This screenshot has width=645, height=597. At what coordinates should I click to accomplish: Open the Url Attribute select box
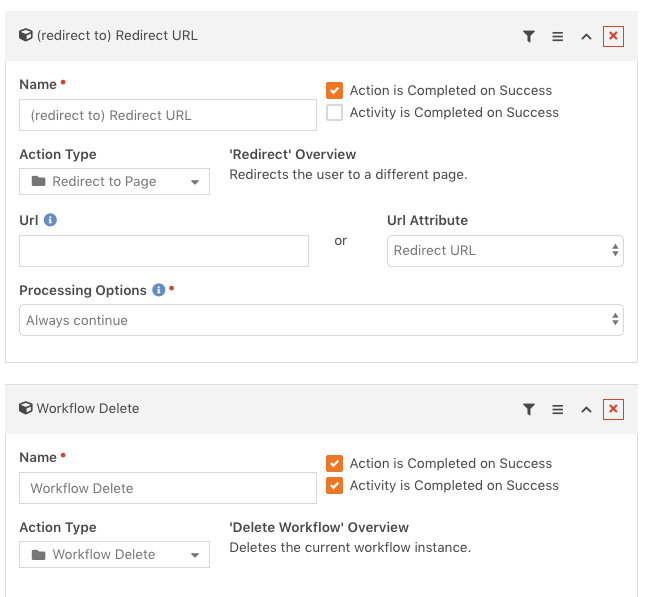505,251
